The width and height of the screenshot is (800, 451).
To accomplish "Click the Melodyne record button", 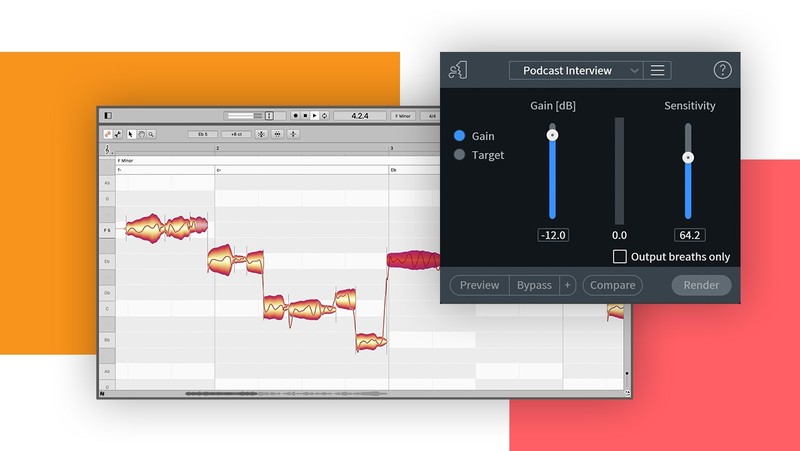I will [x=295, y=116].
